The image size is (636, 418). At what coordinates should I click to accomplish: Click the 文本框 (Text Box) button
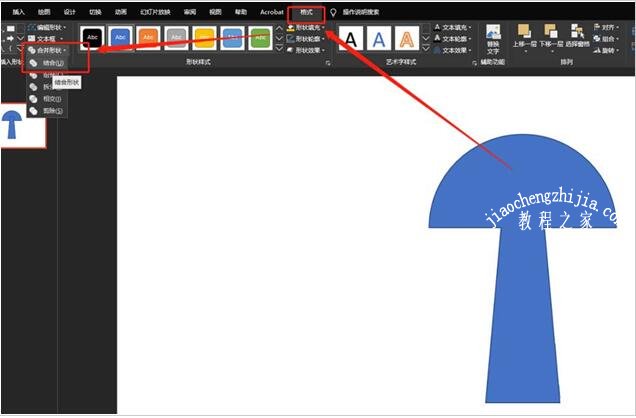45,39
